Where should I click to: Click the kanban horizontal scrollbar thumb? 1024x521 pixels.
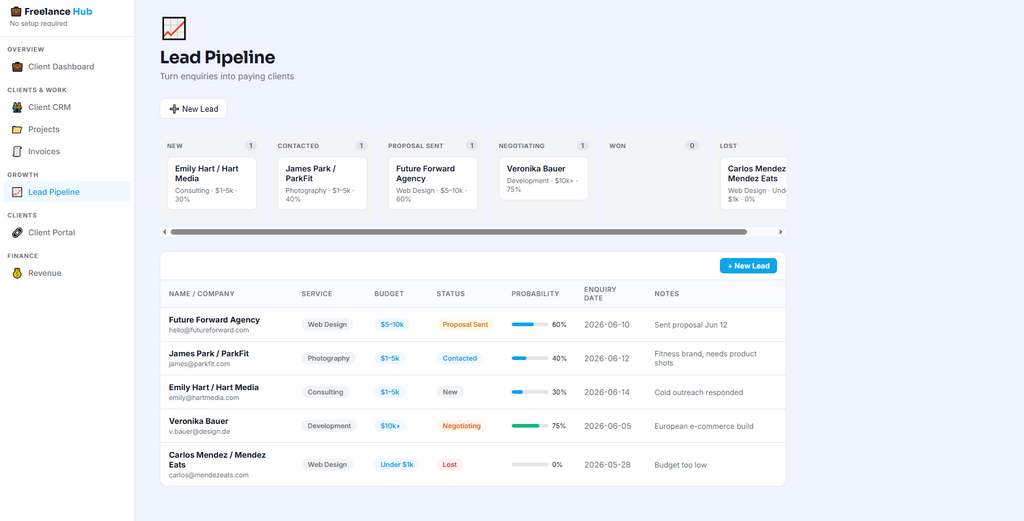point(458,232)
